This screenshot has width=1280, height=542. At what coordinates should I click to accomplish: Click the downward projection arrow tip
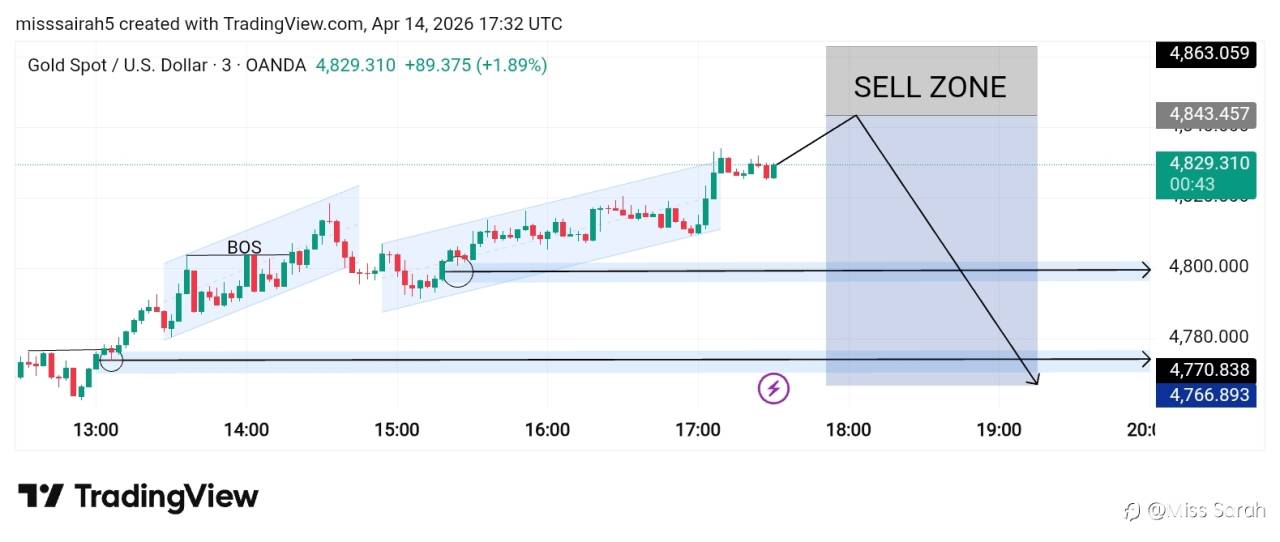1036,381
